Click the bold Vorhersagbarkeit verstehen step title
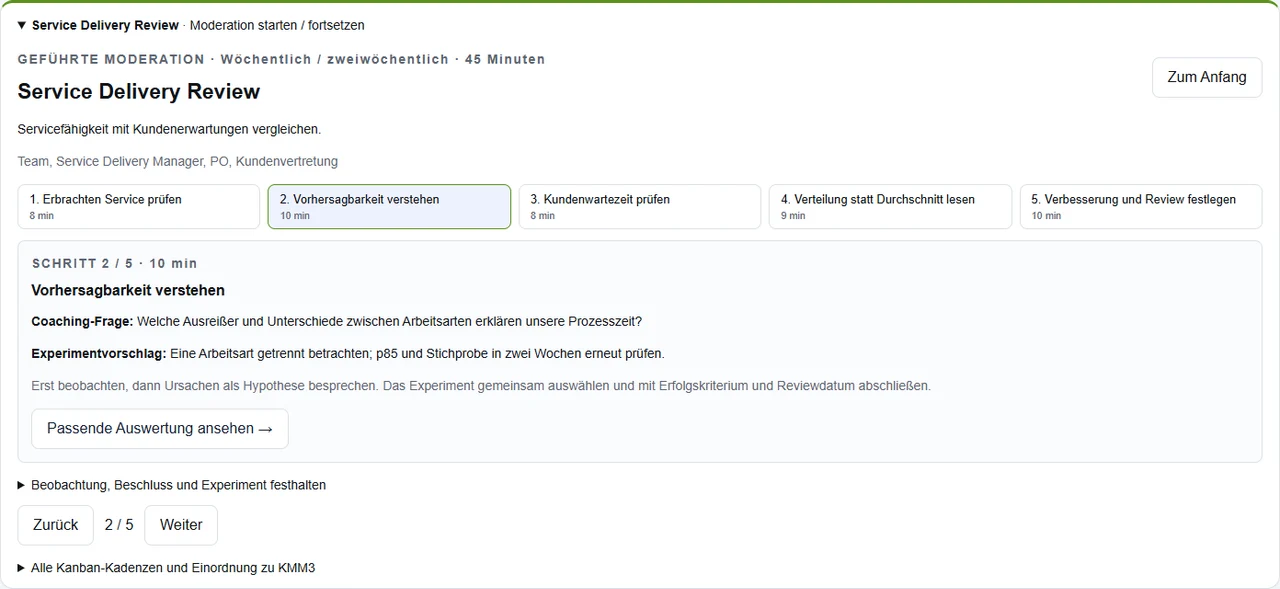 (128, 290)
